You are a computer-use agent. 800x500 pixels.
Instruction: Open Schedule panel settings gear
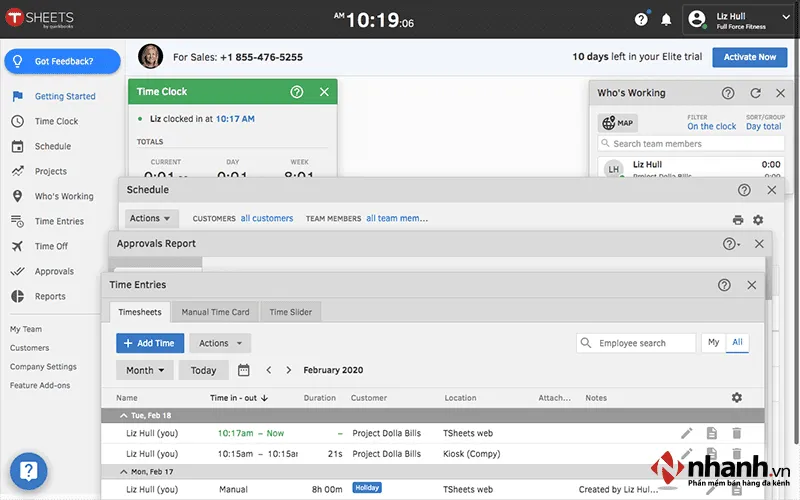tap(758, 219)
